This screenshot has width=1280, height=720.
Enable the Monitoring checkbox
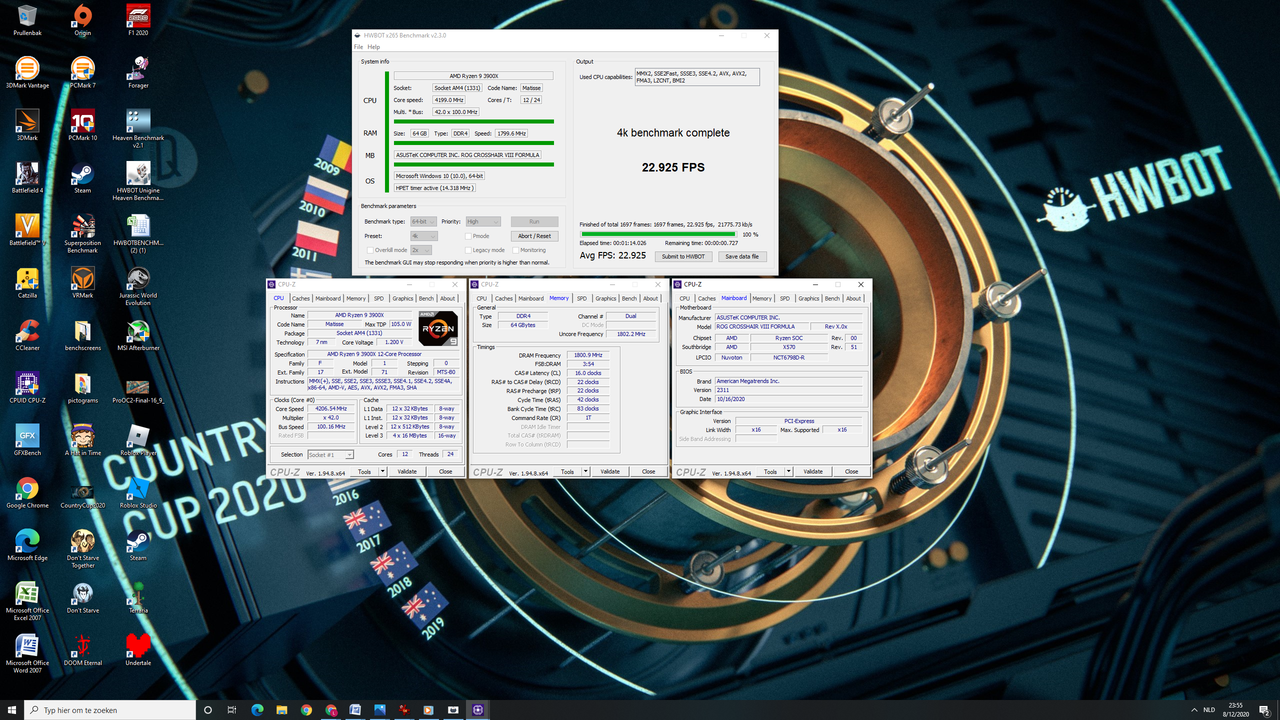pyautogui.click(x=515, y=250)
